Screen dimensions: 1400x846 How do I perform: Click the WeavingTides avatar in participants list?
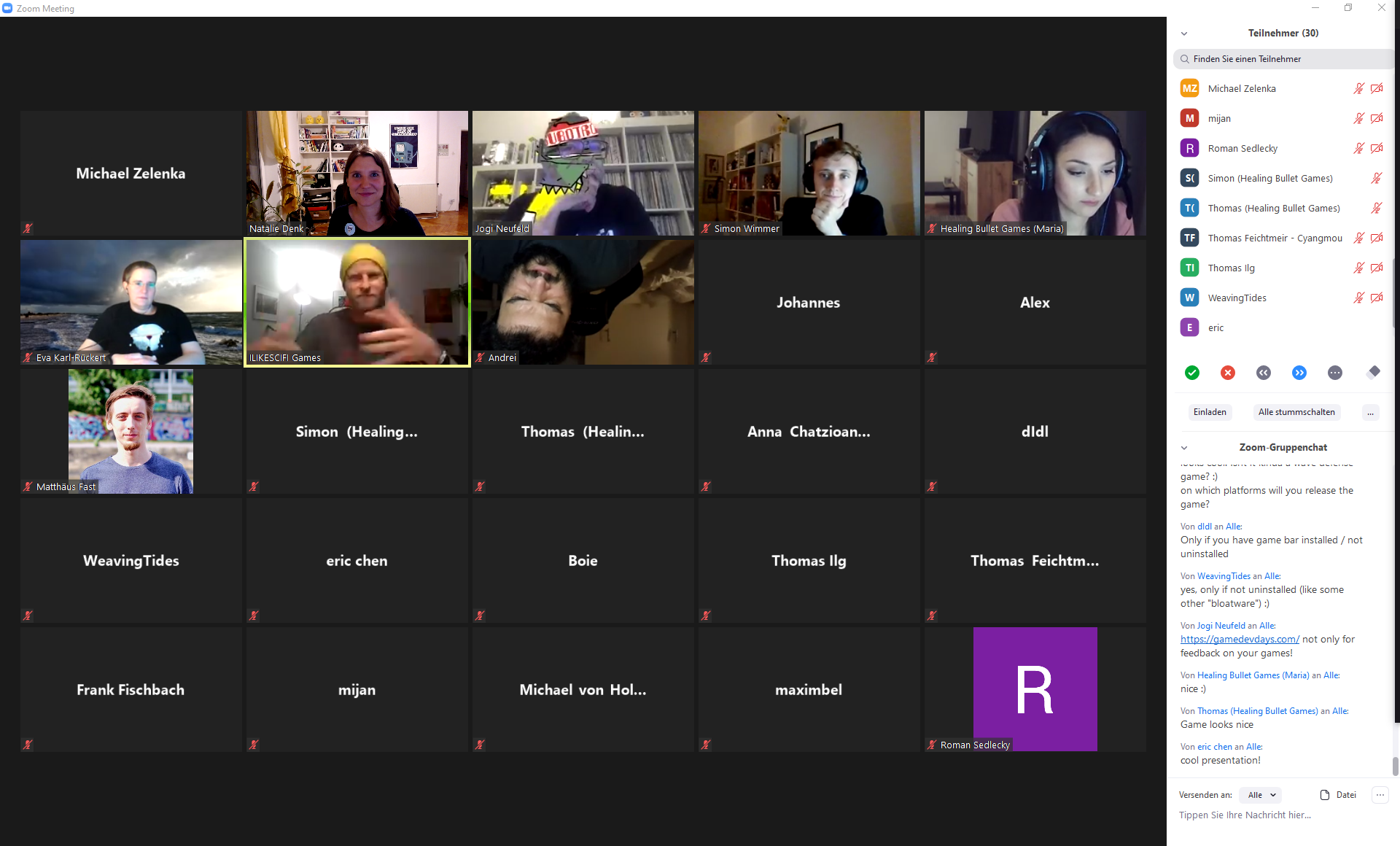(1189, 298)
